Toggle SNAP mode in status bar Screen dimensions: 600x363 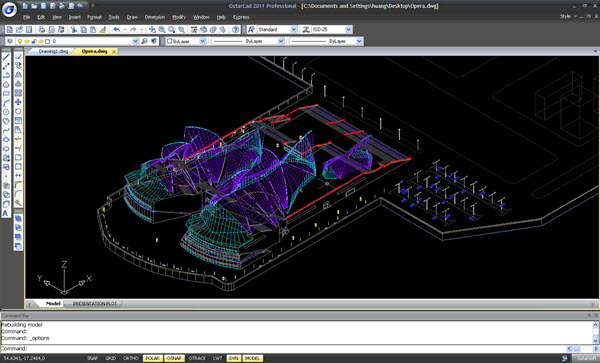point(92,358)
